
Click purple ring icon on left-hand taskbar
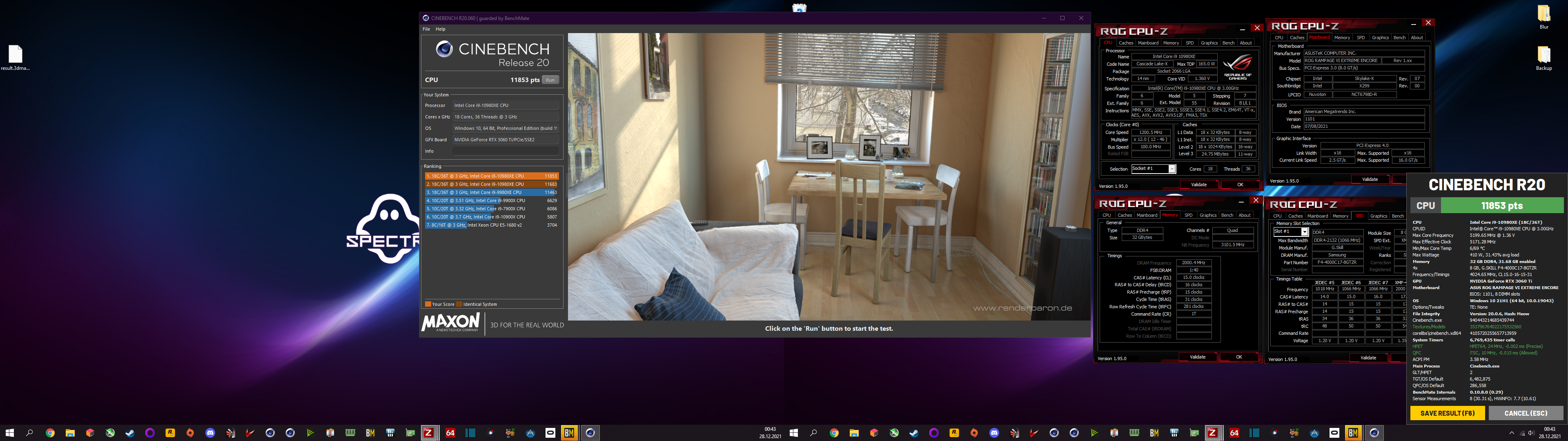pyautogui.click(x=150, y=433)
